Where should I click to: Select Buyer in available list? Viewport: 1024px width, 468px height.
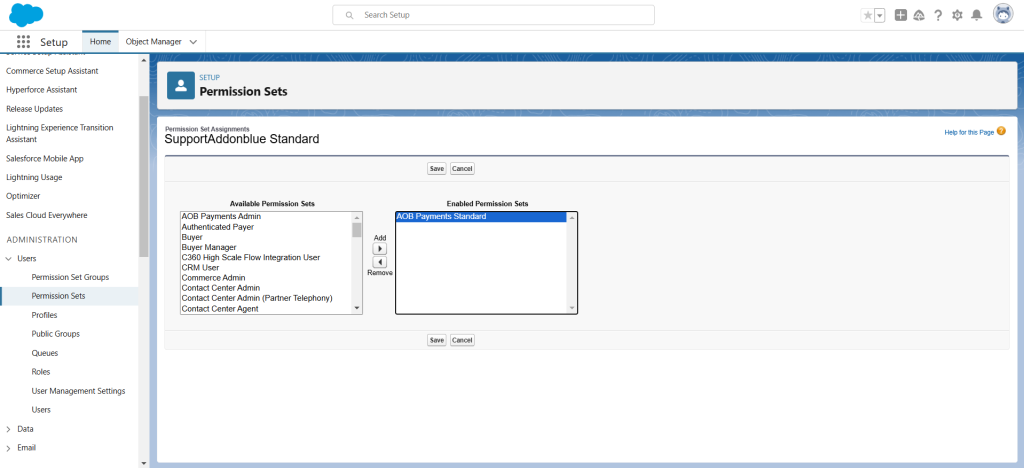pos(266,237)
